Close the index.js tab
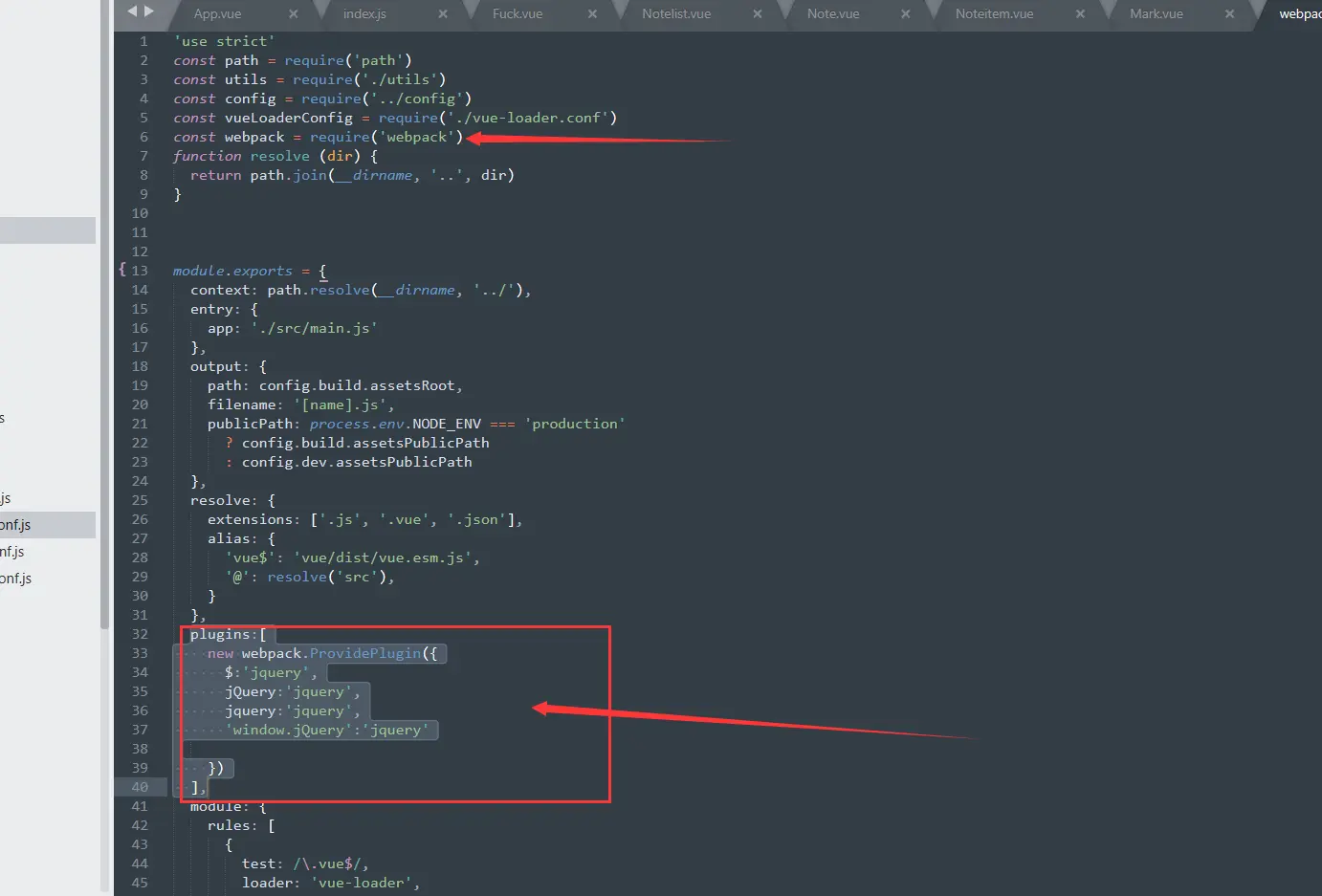The image size is (1322, 896). coord(443,13)
